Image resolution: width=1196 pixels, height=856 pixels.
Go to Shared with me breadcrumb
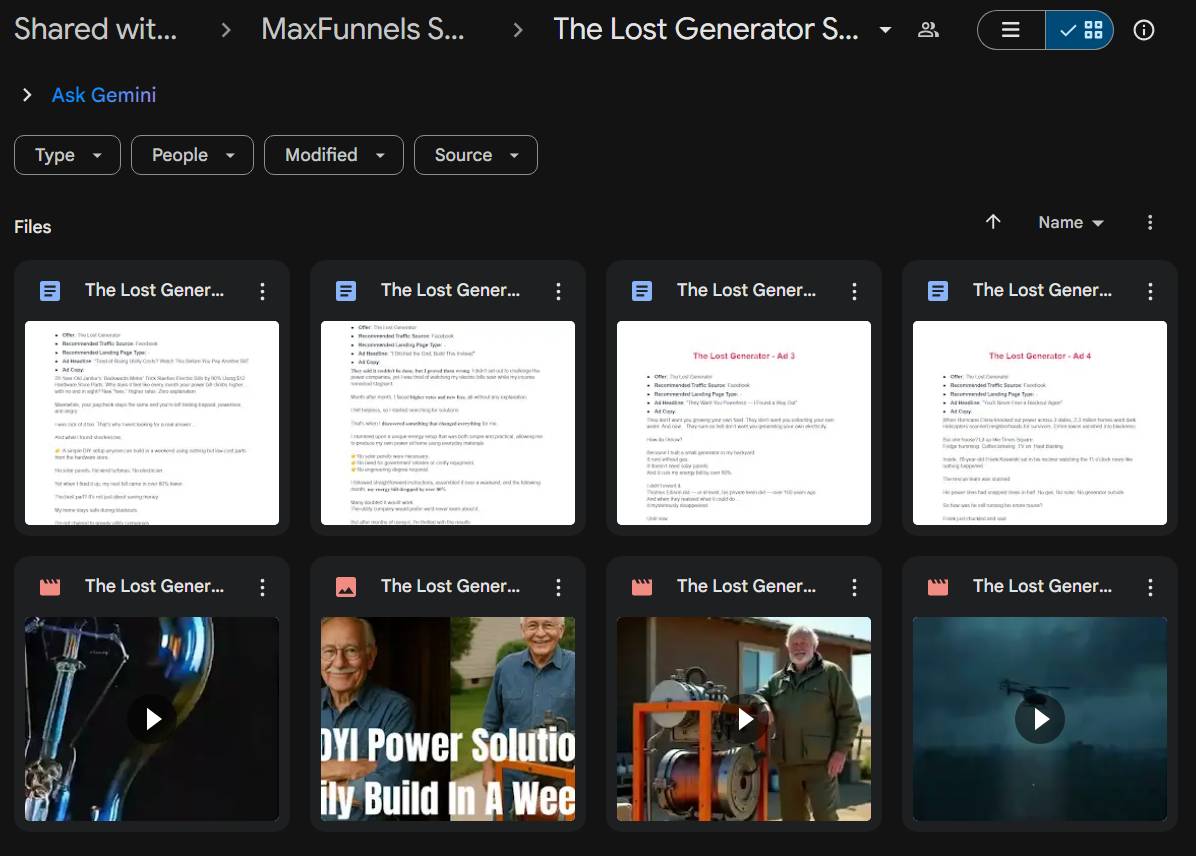(x=95, y=29)
